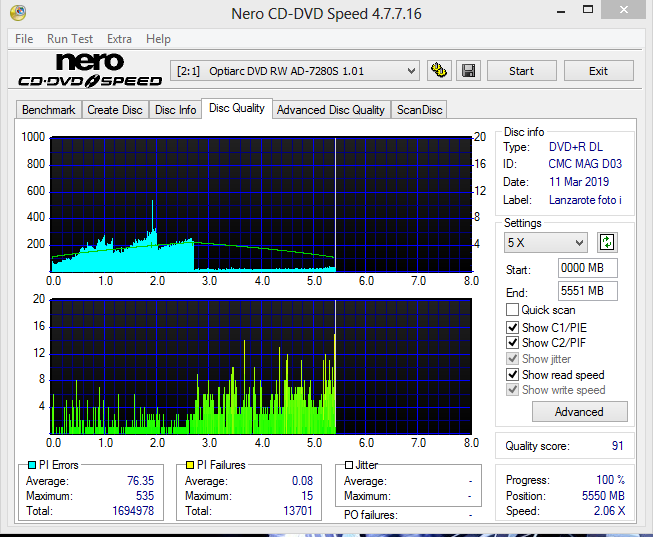Click the disc Type value DVD+R DL

(576, 147)
